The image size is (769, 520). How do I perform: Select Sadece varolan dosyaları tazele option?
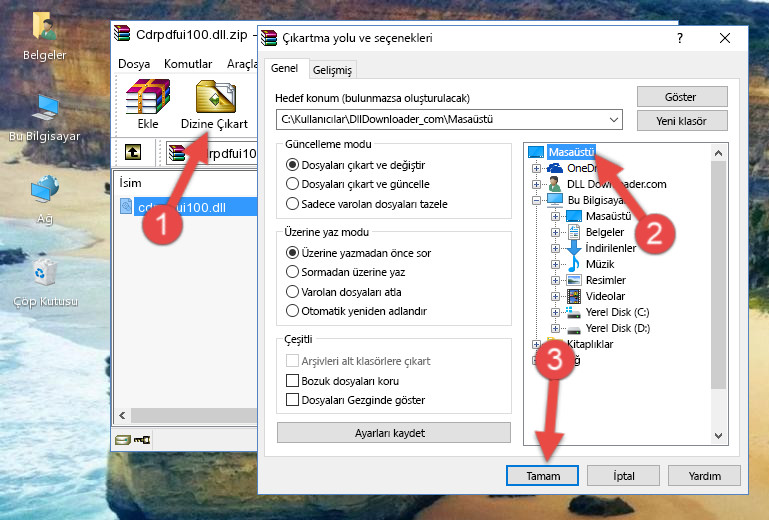click(x=292, y=204)
